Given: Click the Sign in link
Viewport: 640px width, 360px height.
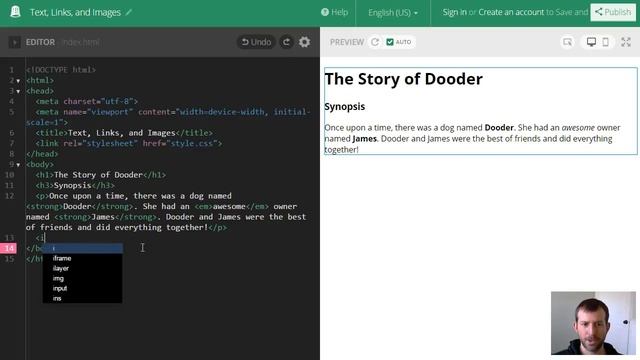Looking at the screenshot, I should pyautogui.click(x=454, y=12).
